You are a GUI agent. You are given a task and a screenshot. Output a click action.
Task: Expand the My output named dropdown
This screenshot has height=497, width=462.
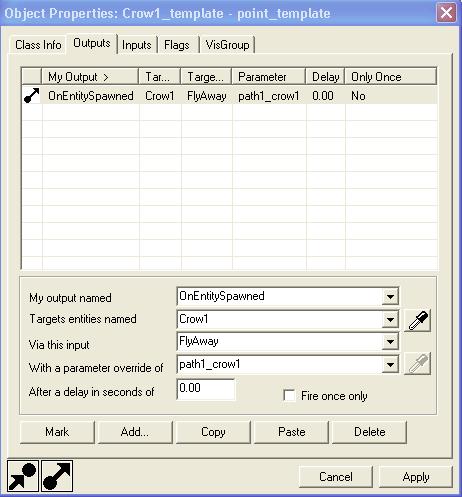click(390, 296)
